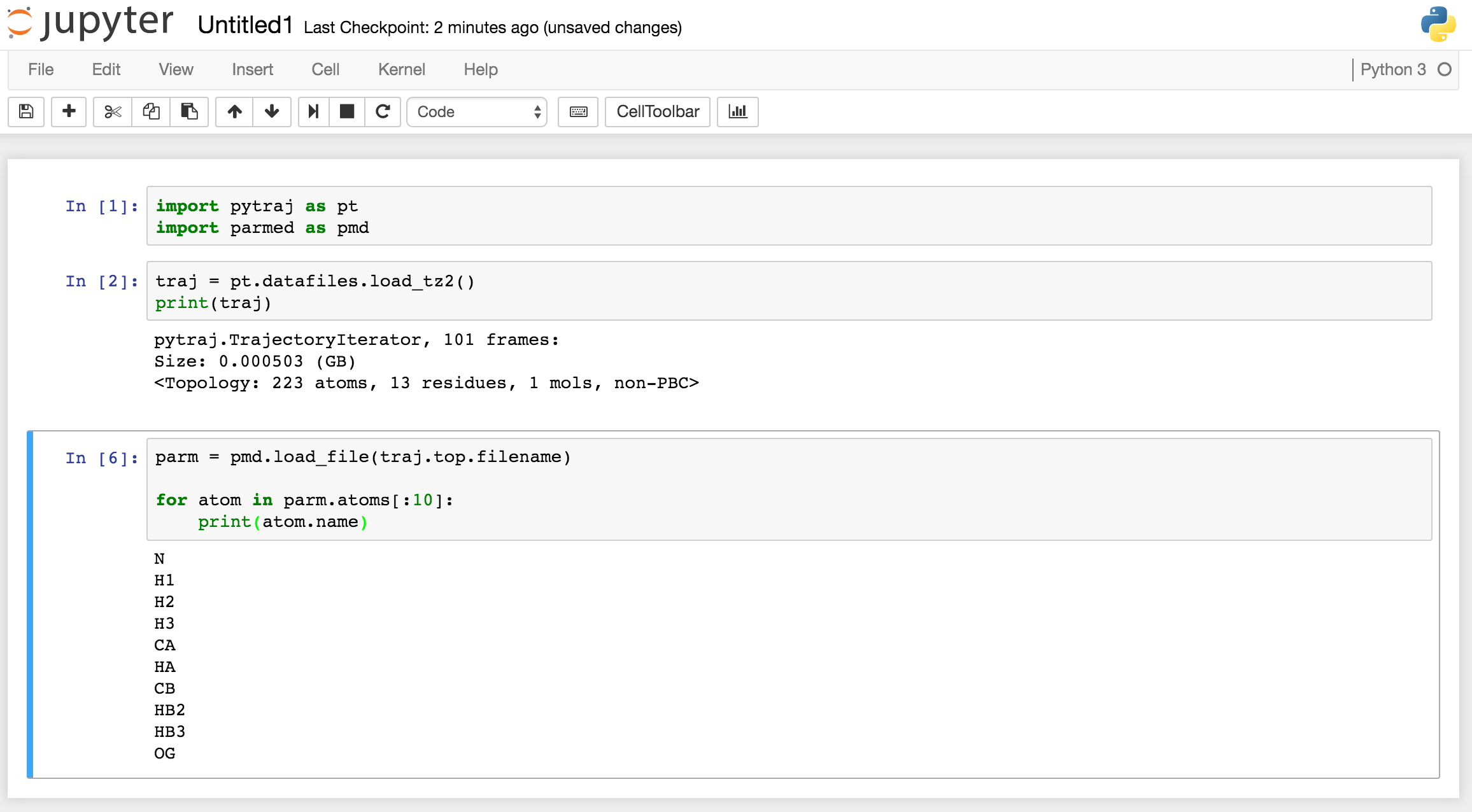Click the move cell down arrow button
Image resolution: width=1472 pixels, height=812 pixels.
coord(271,111)
